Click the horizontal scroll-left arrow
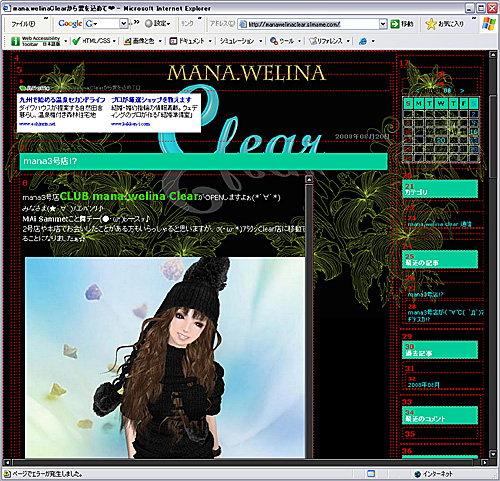This screenshot has height=481, width=500. point(7,462)
